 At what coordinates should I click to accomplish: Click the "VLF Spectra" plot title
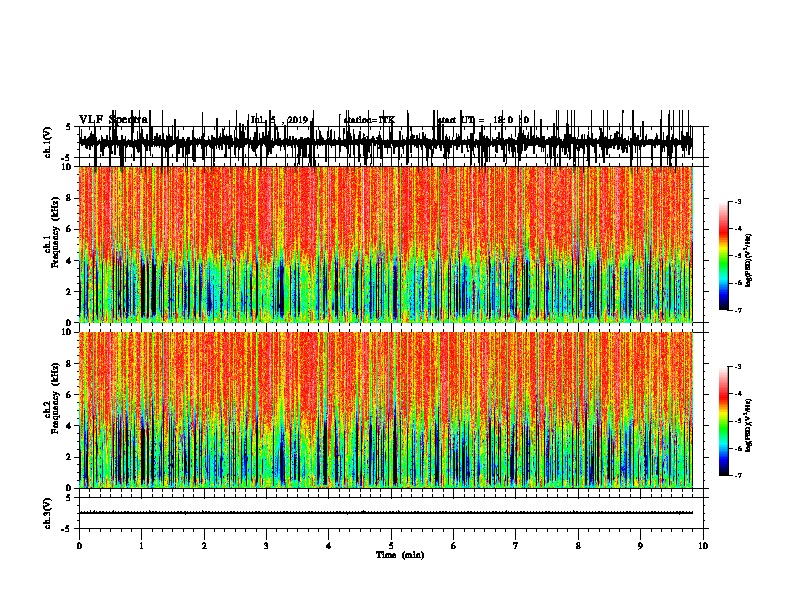pyautogui.click(x=114, y=120)
